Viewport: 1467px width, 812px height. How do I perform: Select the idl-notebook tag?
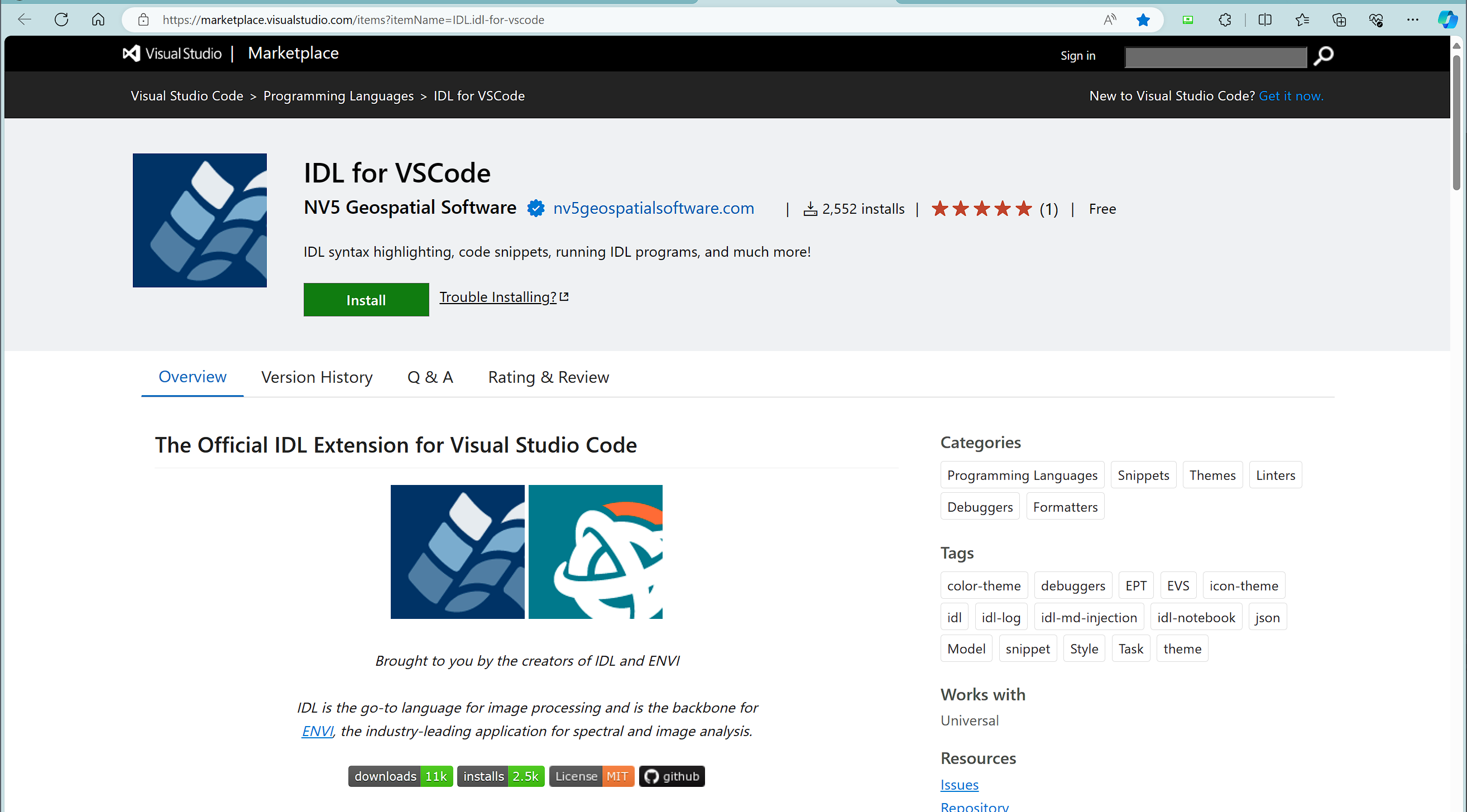[x=1195, y=617]
